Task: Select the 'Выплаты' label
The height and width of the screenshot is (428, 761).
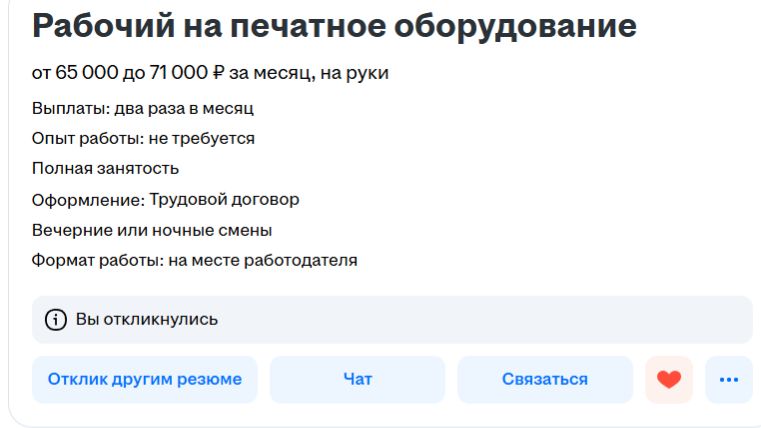Action: 70,108
